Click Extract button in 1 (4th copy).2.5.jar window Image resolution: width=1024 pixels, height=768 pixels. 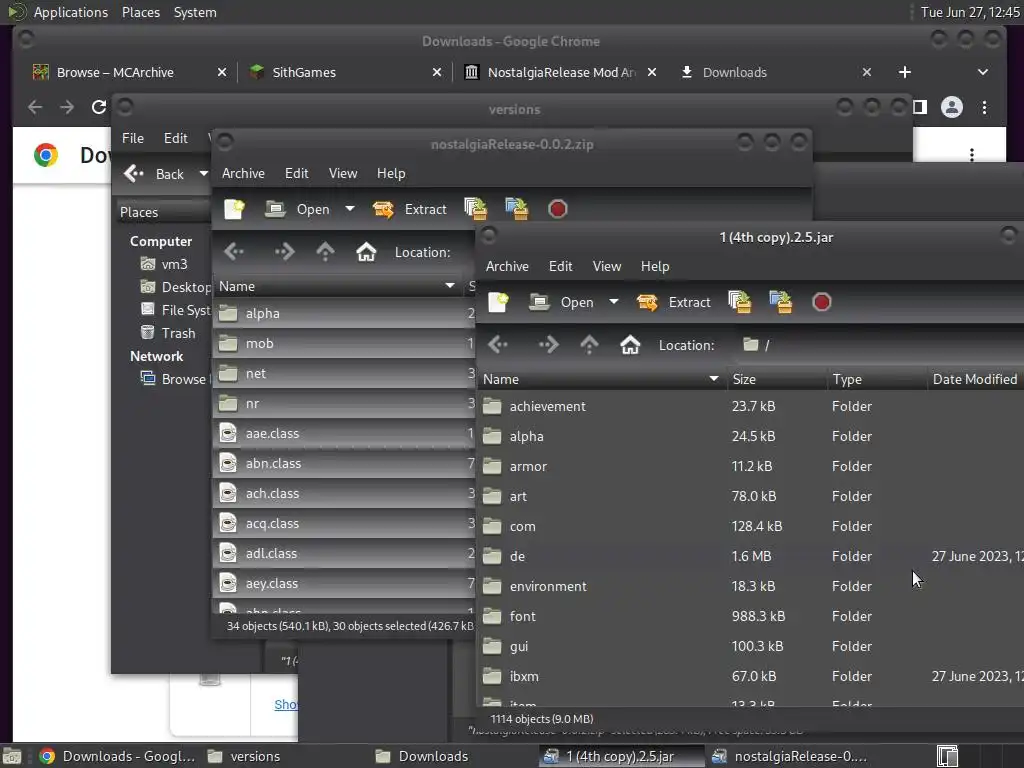674,302
